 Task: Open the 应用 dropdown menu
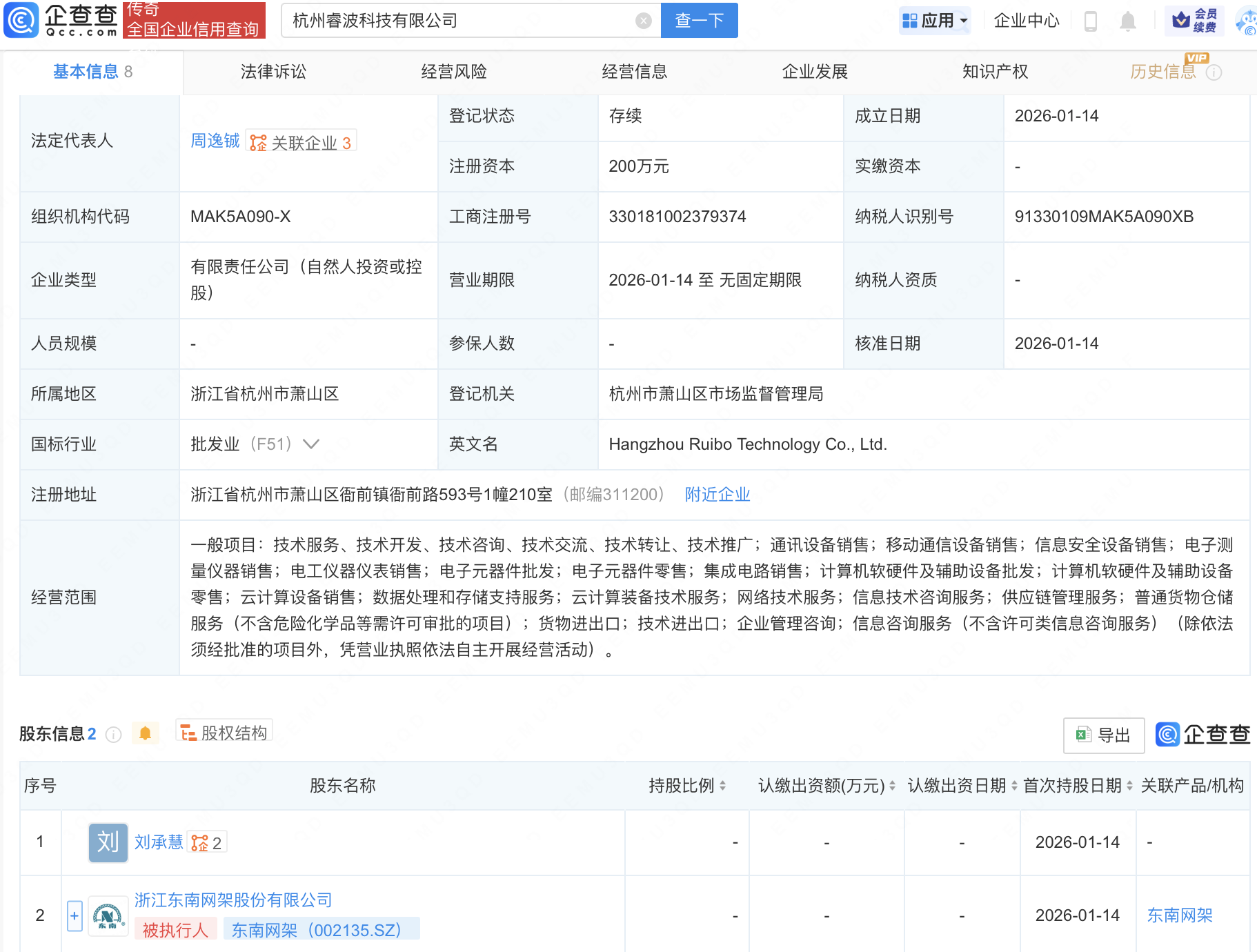tap(936, 21)
